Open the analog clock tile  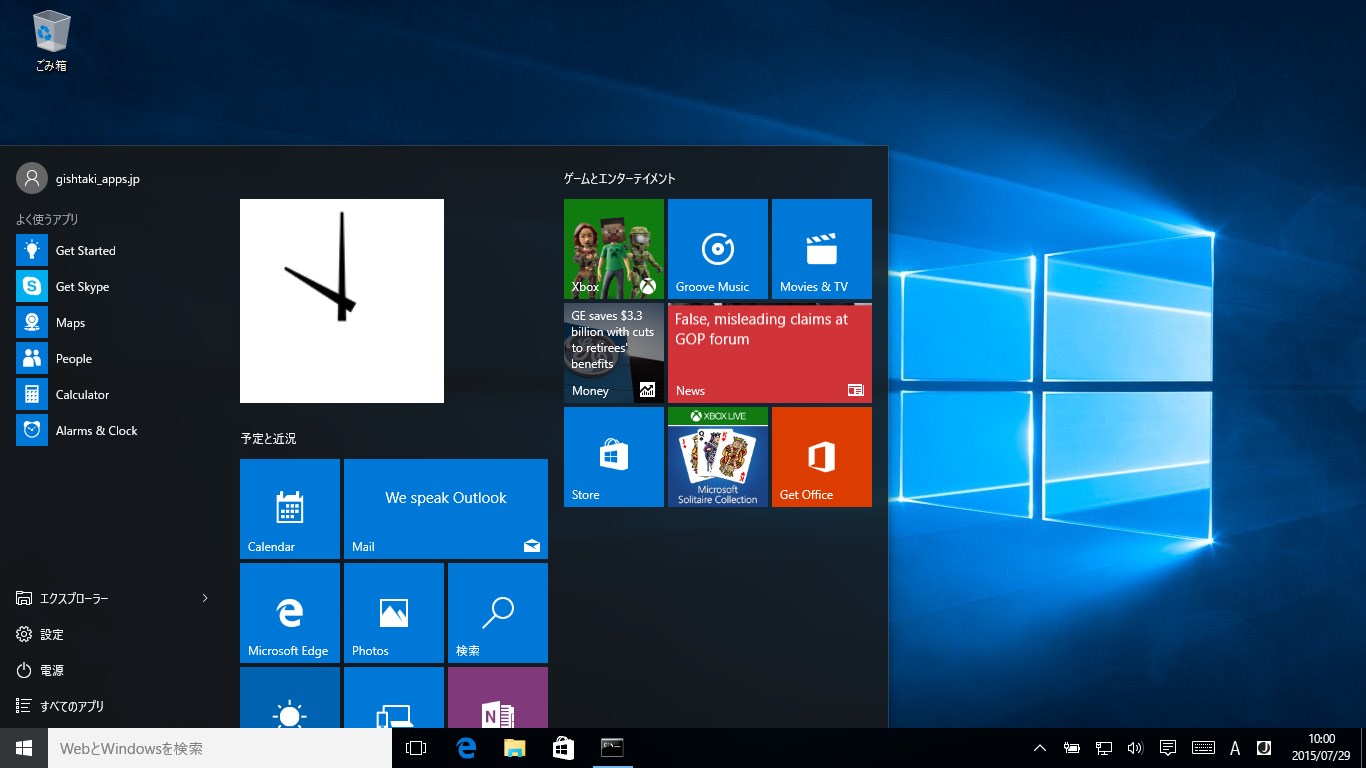click(342, 301)
